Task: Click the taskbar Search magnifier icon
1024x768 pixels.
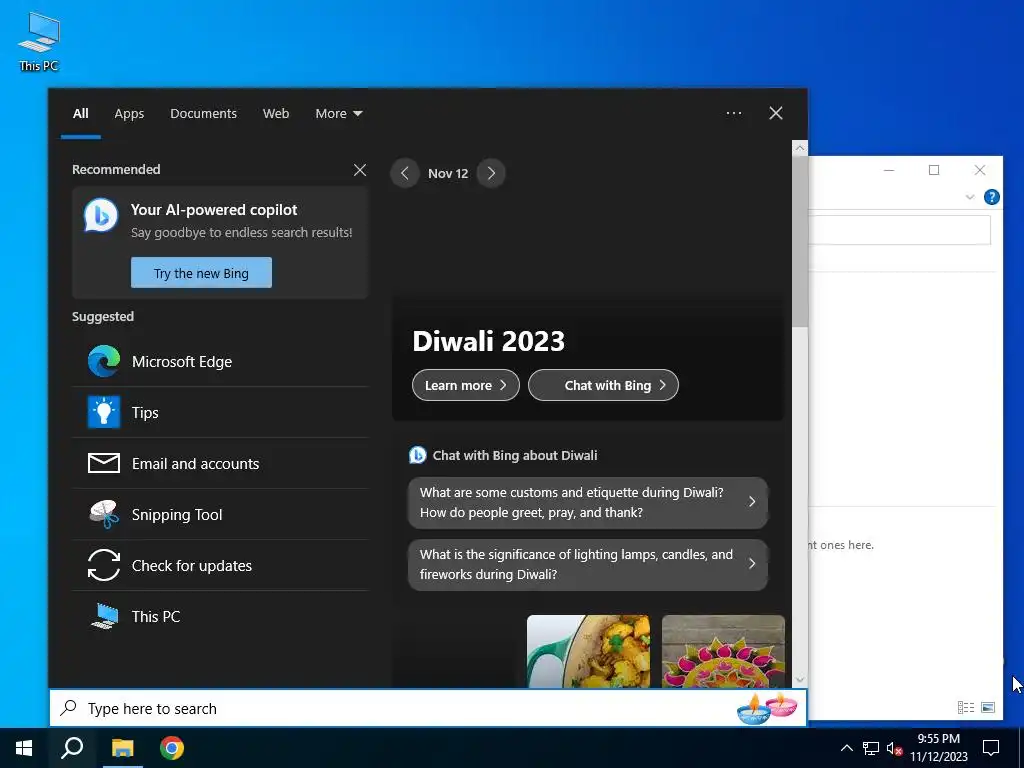Action: click(72, 748)
